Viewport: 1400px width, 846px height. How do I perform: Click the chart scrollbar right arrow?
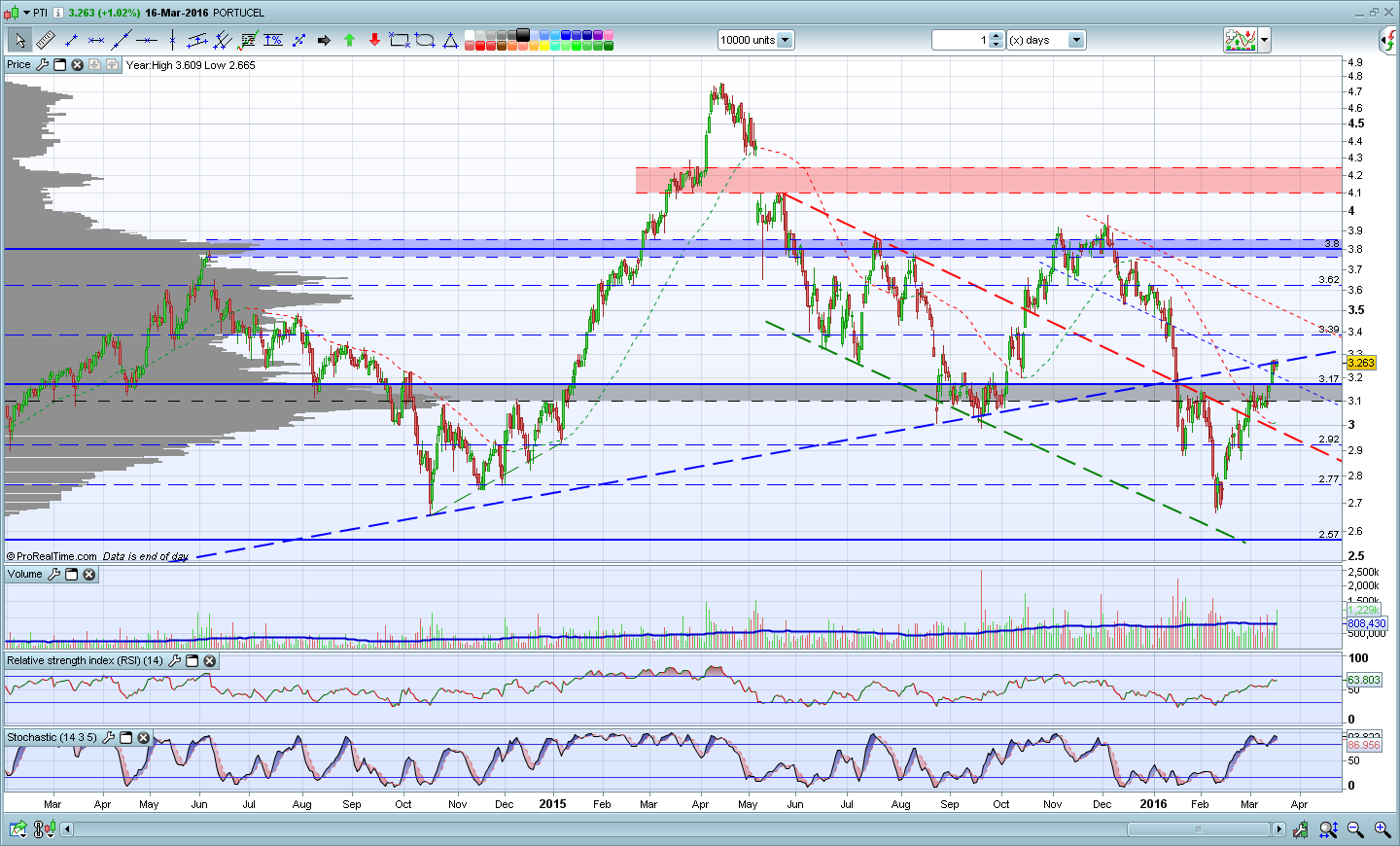tap(1278, 829)
